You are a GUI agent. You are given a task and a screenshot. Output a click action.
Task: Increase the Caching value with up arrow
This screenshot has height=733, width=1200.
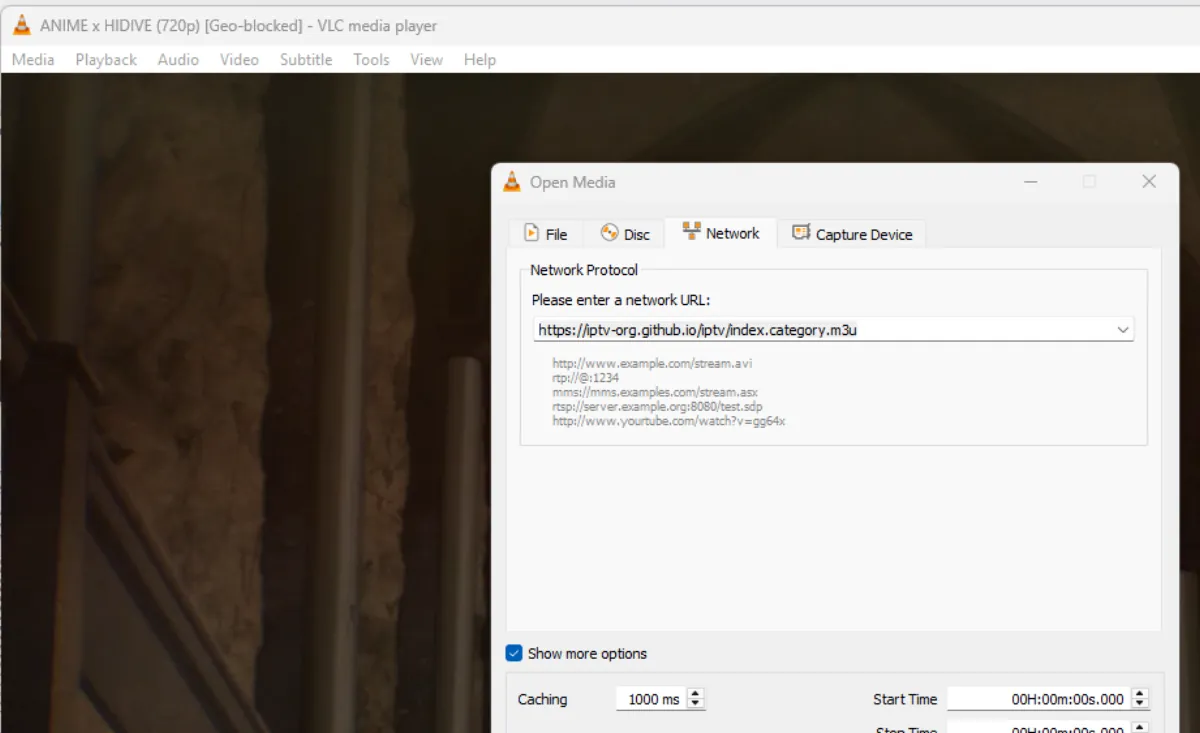[696, 694]
